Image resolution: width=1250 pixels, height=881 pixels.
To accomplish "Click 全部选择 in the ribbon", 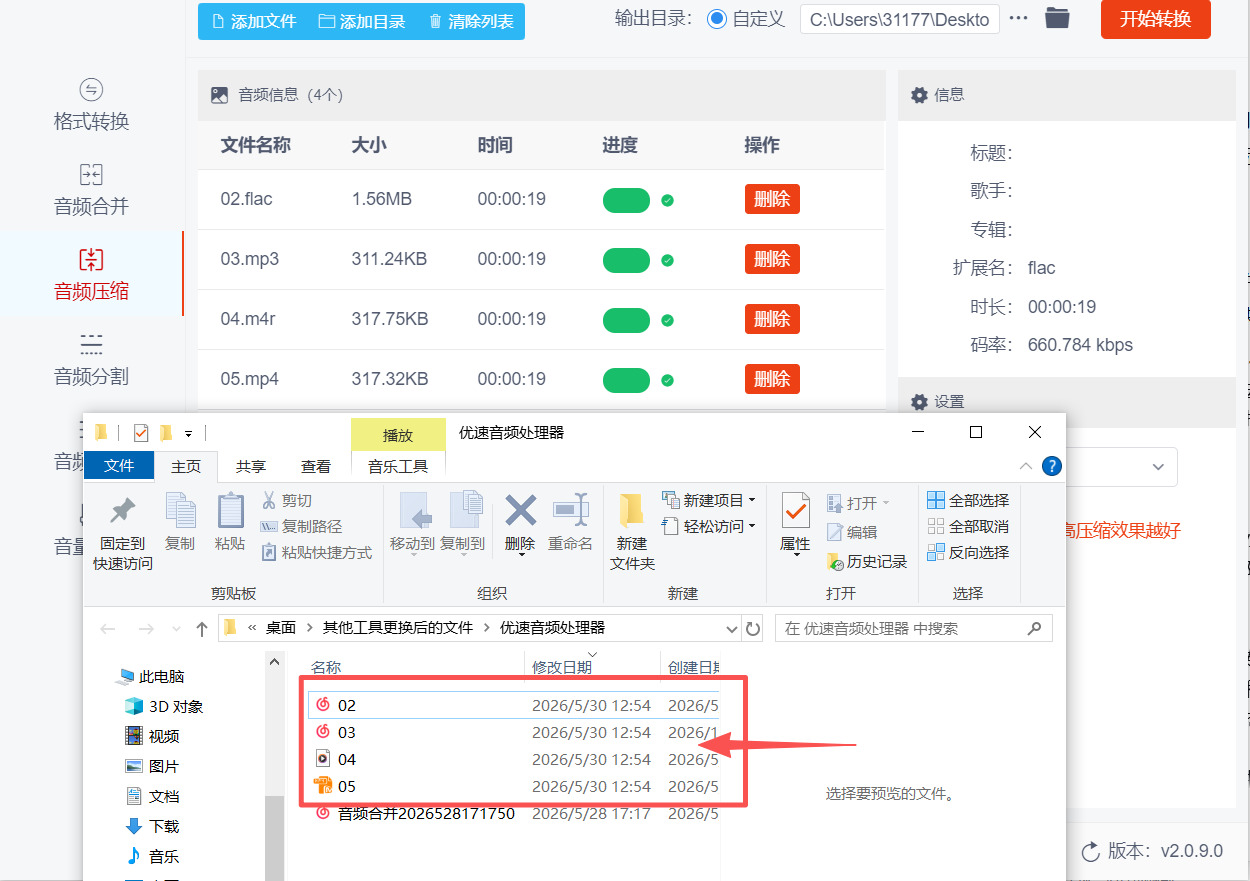I will pos(968,500).
